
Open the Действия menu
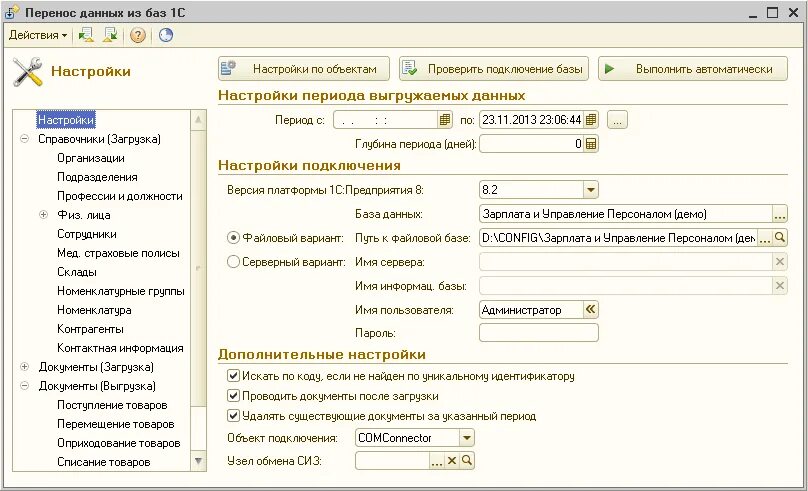[x=38, y=35]
